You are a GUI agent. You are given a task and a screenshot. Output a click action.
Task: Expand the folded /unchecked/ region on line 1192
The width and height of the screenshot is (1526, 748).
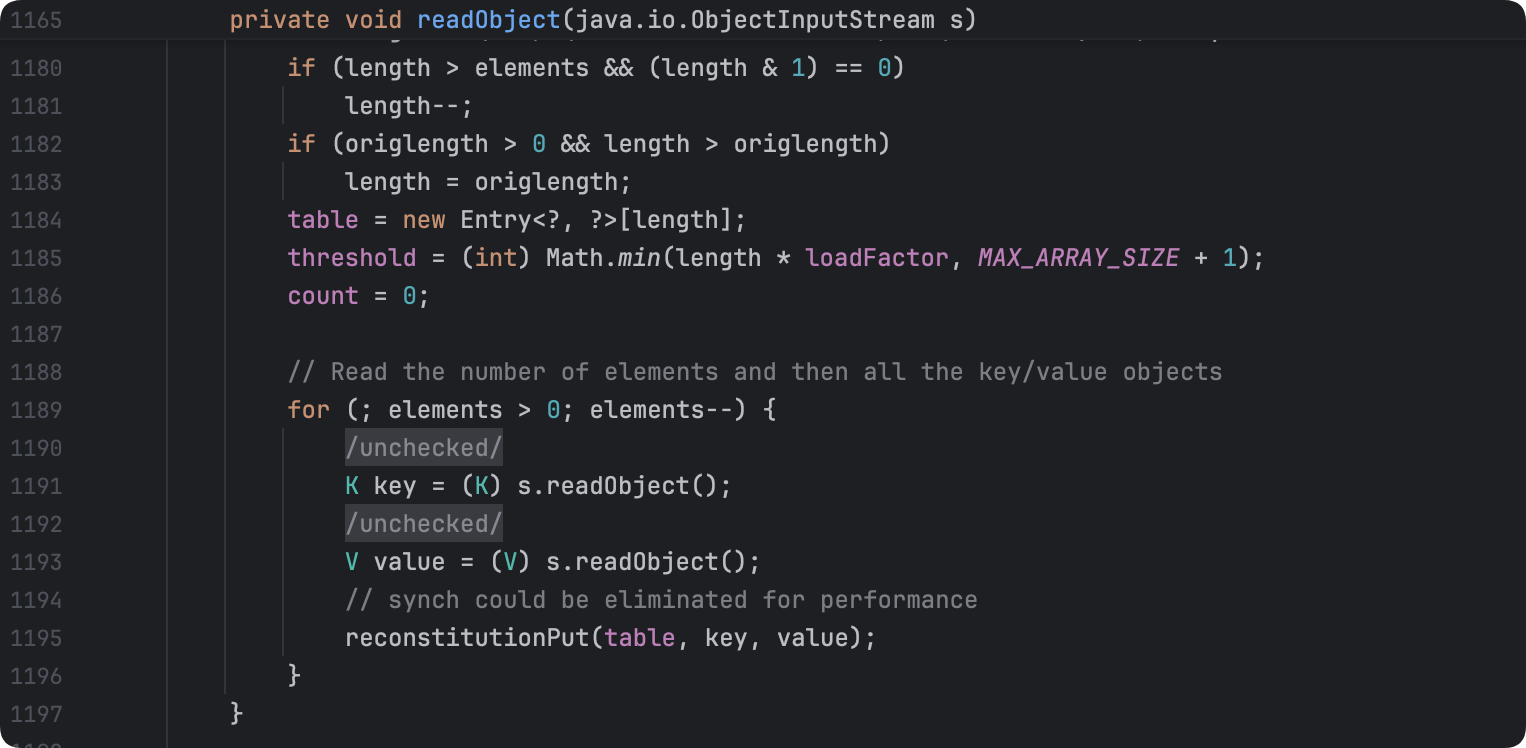click(x=423, y=524)
